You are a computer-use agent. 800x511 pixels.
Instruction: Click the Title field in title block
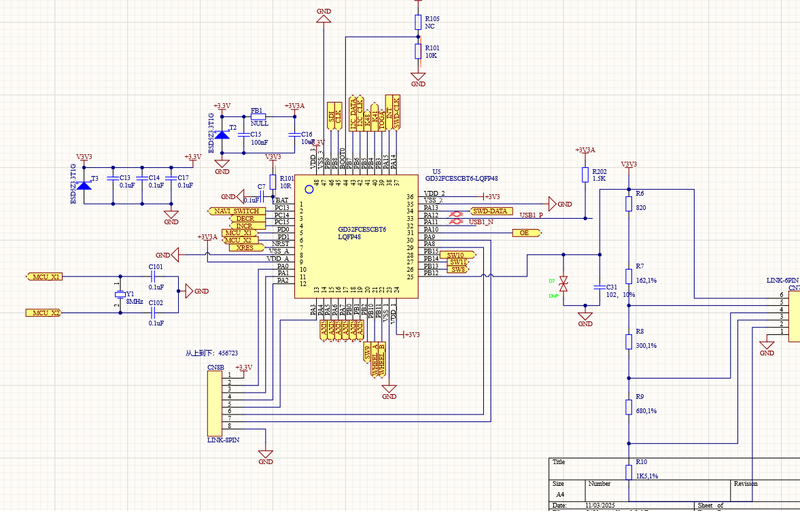point(674,469)
